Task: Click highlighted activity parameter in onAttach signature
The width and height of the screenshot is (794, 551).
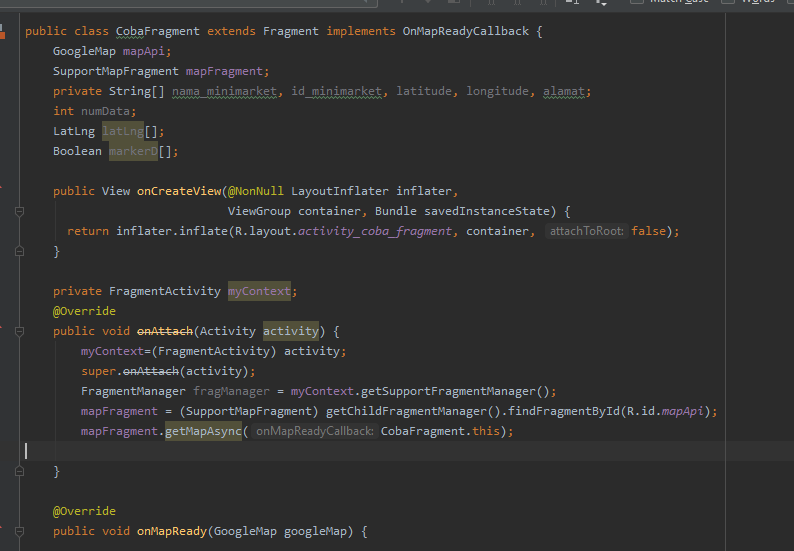Action: pyautogui.click(x=291, y=331)
